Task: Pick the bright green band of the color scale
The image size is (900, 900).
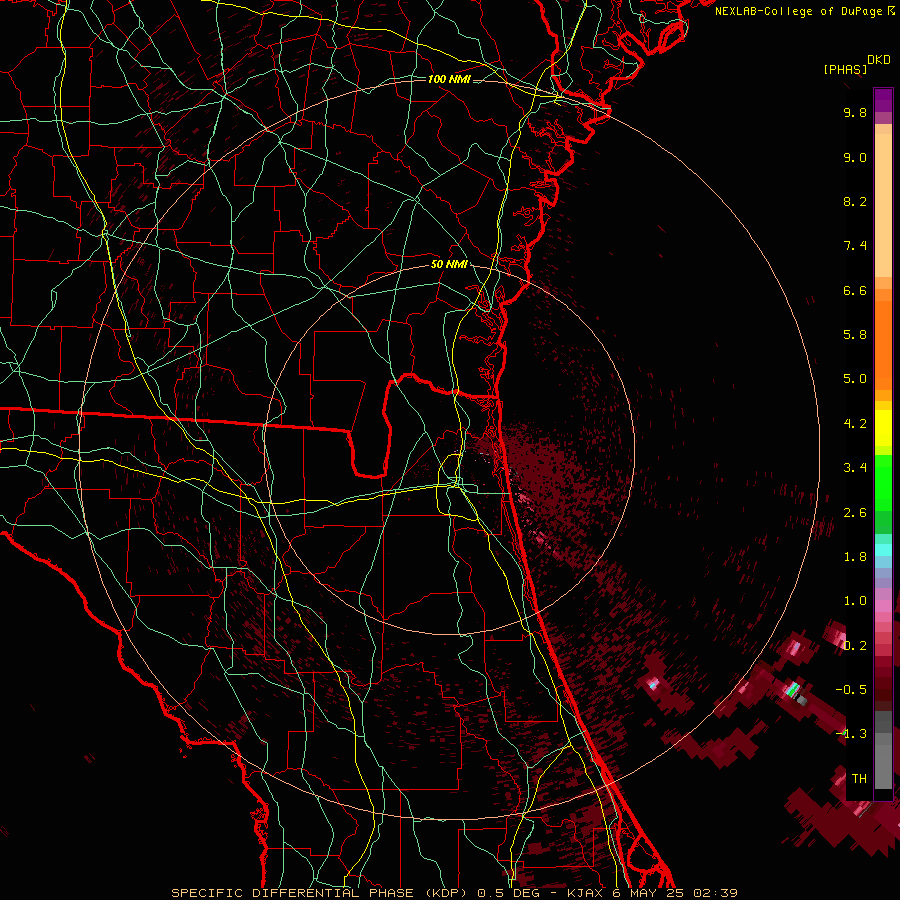Action: pyautogui.click(x=883, y=481)
